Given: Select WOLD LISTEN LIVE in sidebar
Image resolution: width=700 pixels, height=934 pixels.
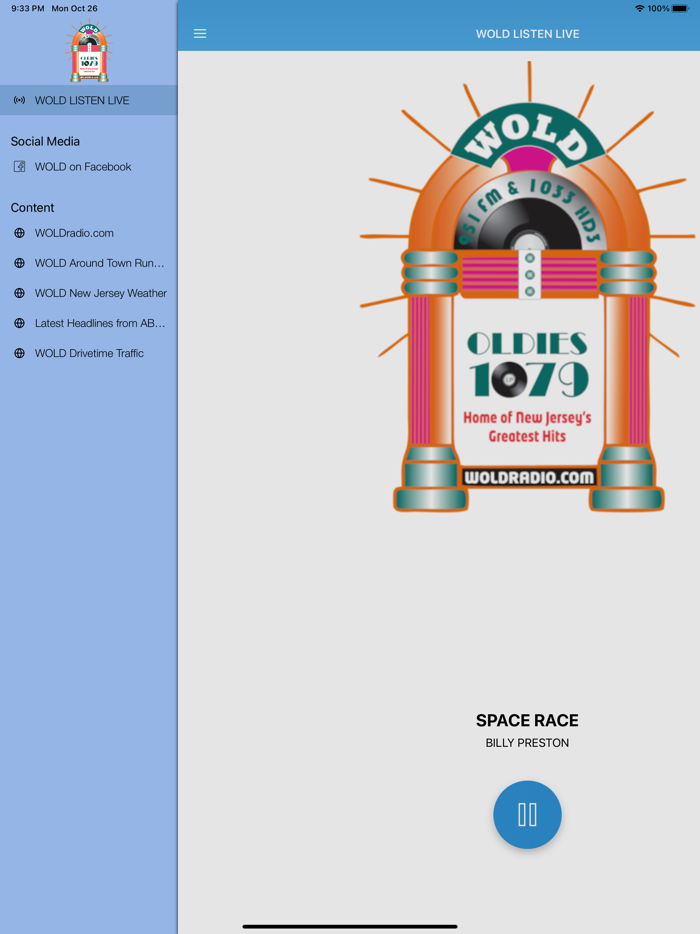Looking at the screenshot, I should [89, 100].
